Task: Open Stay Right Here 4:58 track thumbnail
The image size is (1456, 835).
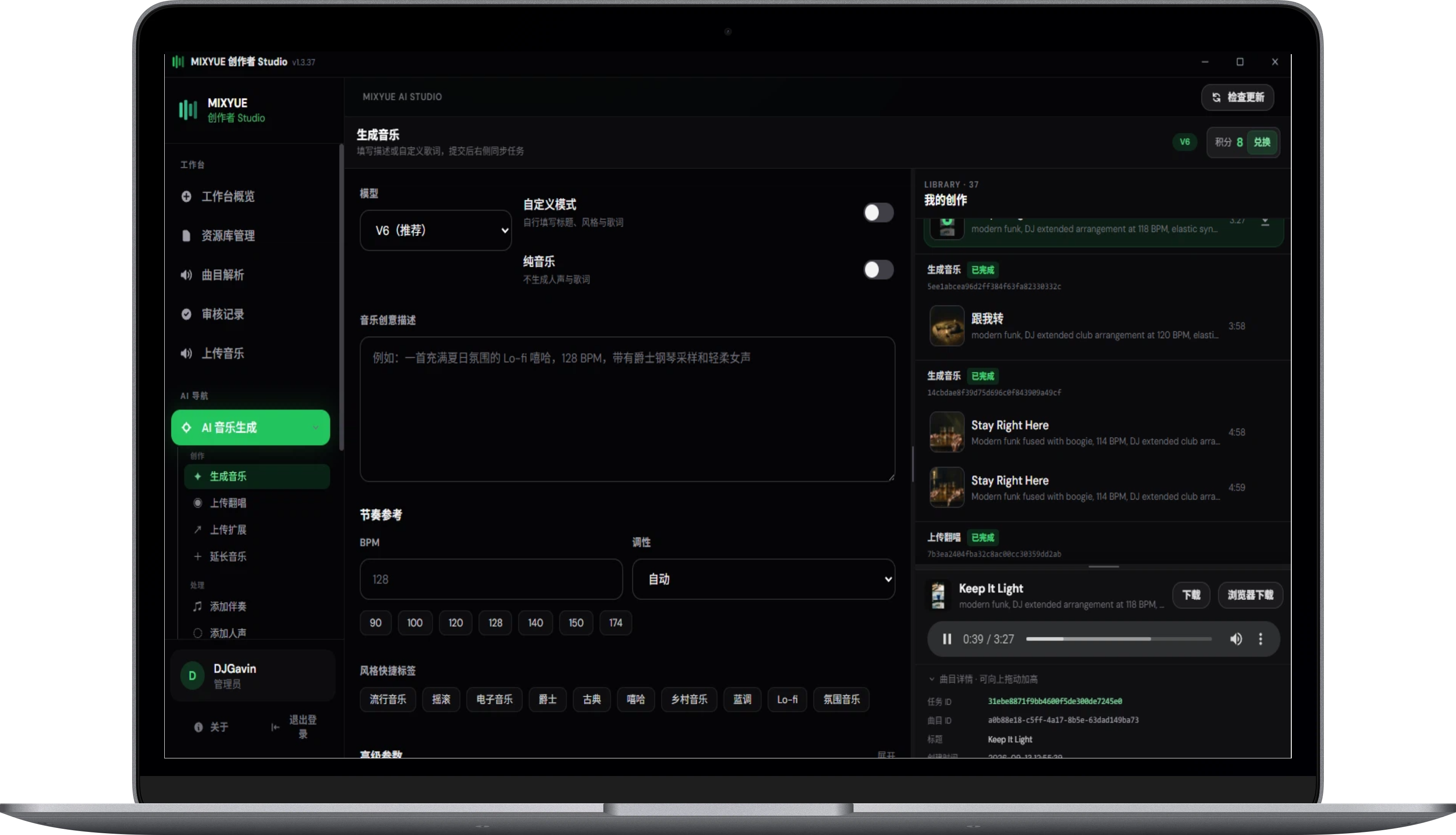Action: click(x=946, y=432)
